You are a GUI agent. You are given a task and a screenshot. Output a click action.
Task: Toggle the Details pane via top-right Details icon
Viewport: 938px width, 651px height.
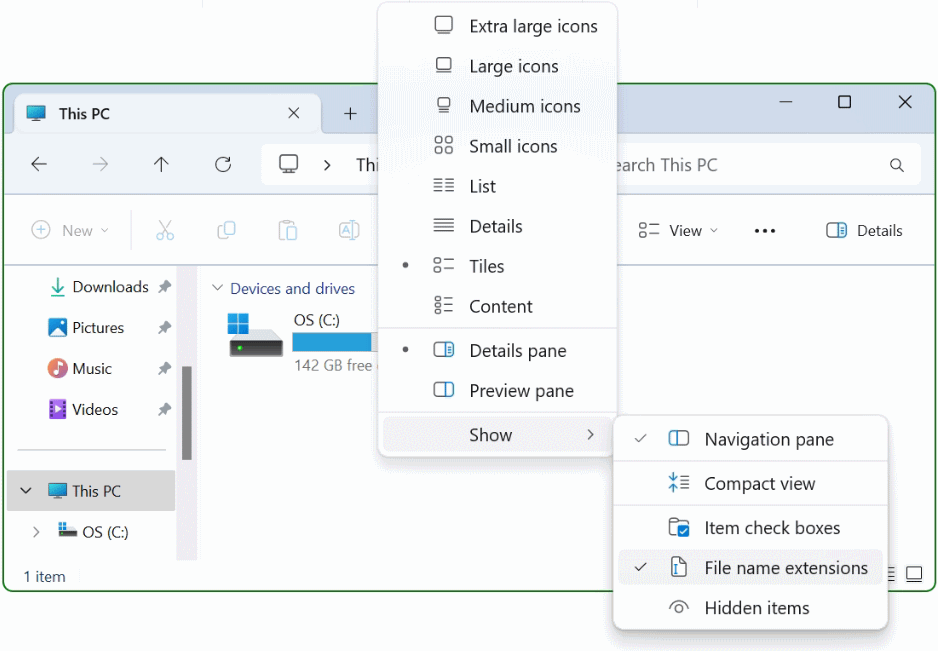(x=862, y=230)
